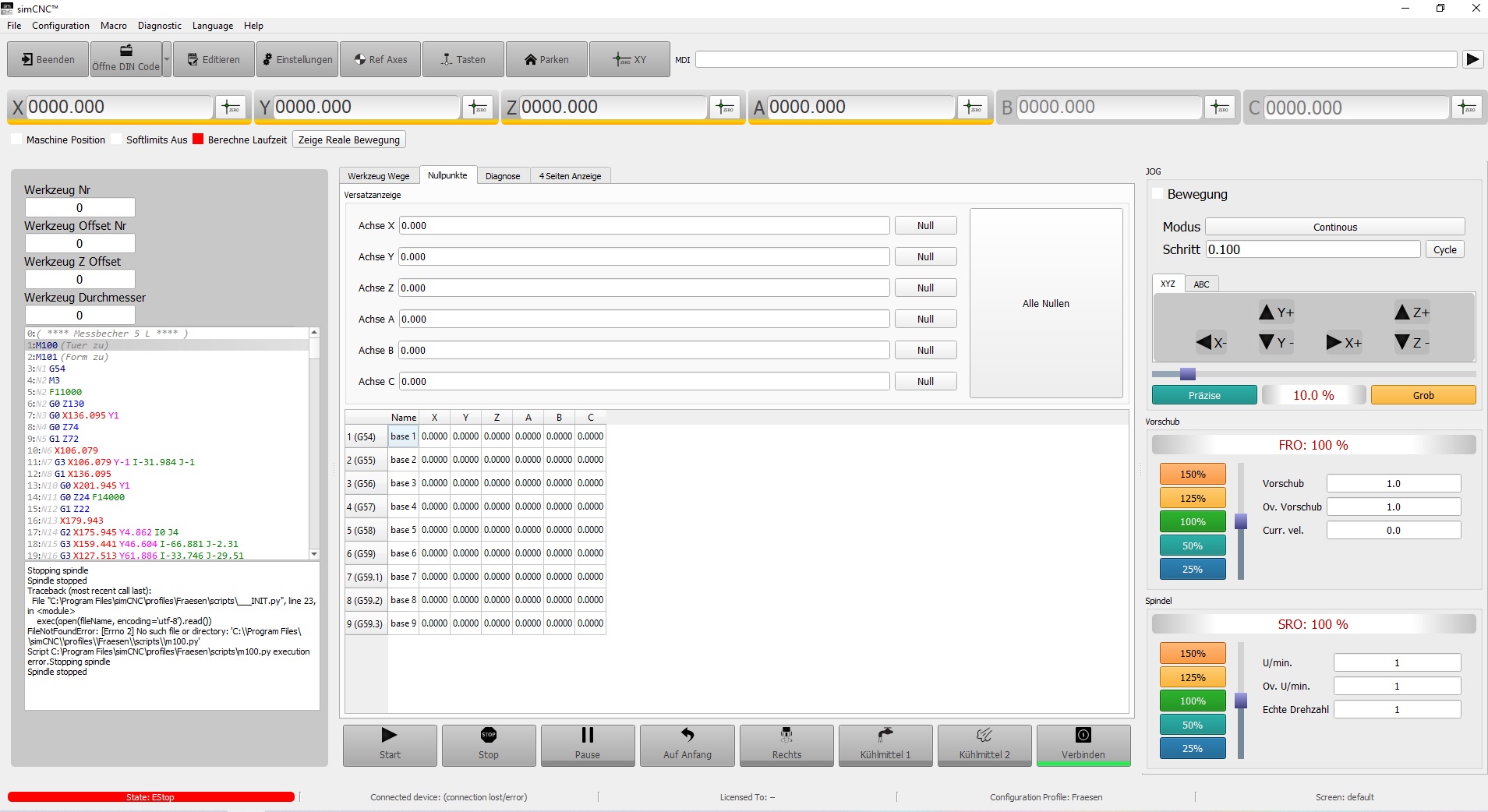Toggle Kühlmittel 1 coolant
Viewport: 1488px width, 812px height.
click(885, 744)
